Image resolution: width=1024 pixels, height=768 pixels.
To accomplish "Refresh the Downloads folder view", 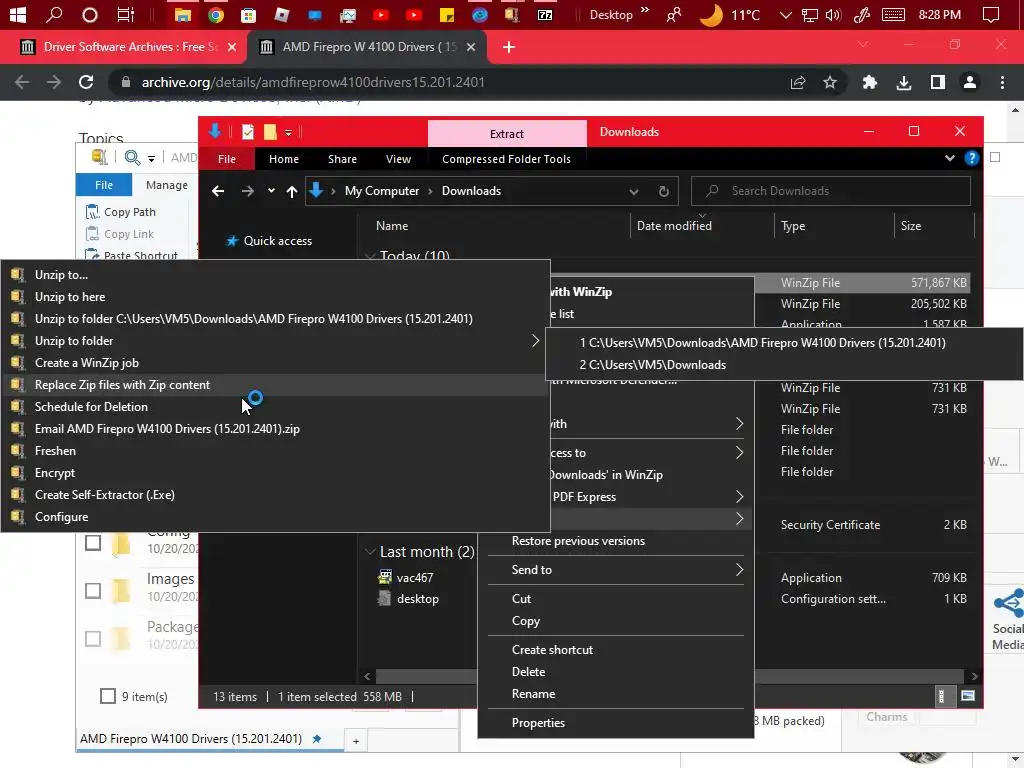I will click(664, 191).
